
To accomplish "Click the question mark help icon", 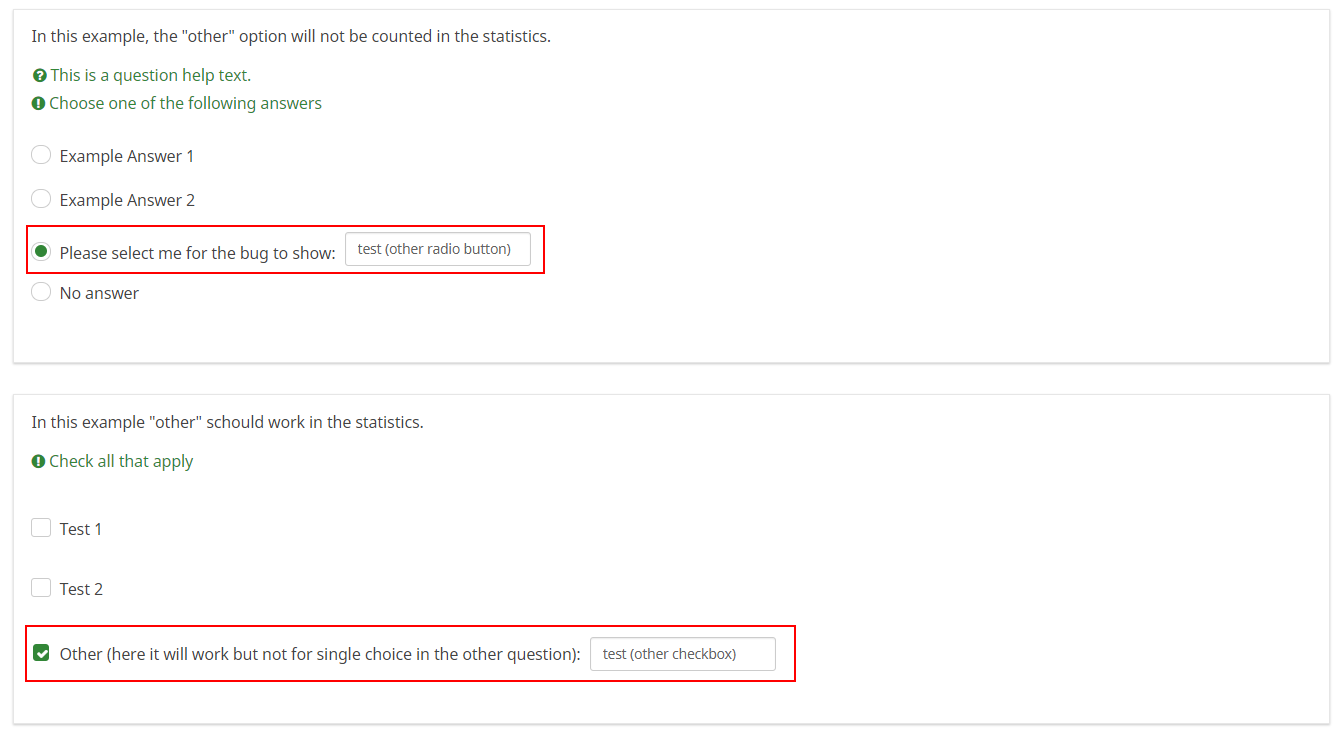I will point(39,76).
